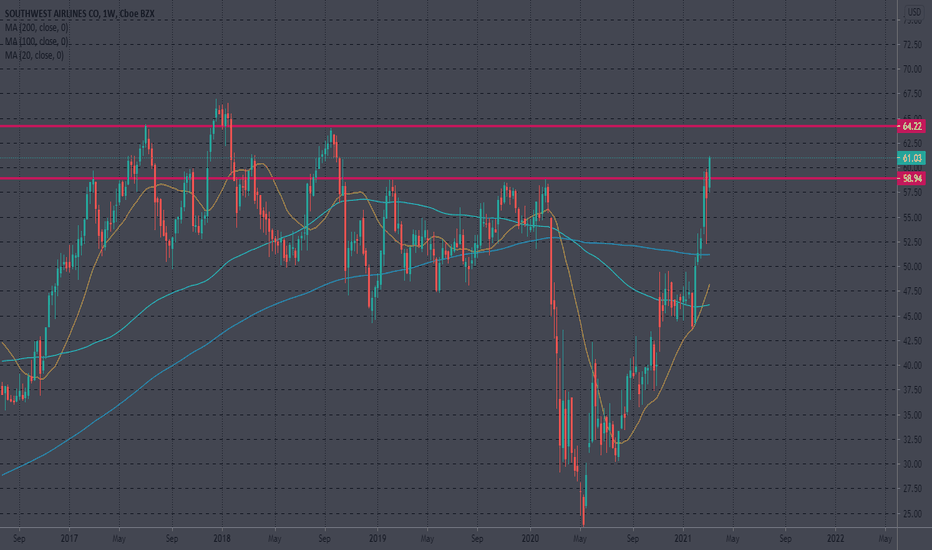The width and height of the screenshot is (932, 550).
Task: Click the 2022 label on time axis
Action: point(835,539)
